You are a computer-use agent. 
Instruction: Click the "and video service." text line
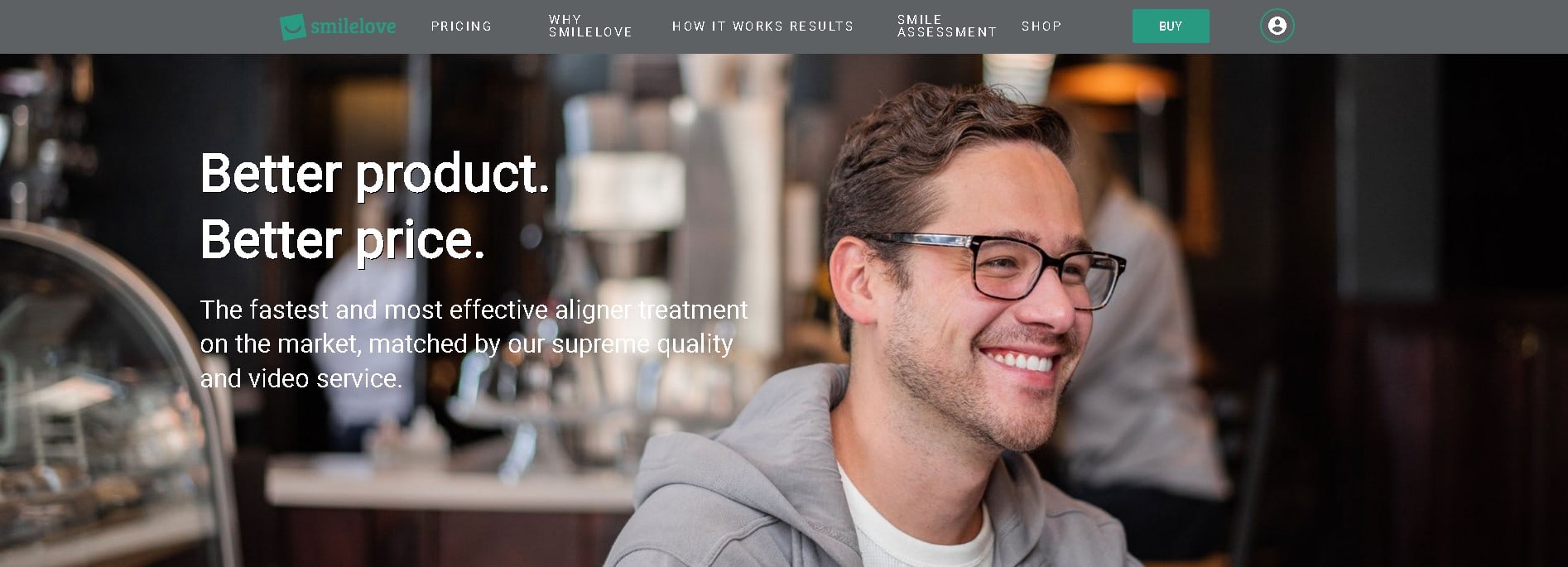pyautogui.click(x=301, y=378)
